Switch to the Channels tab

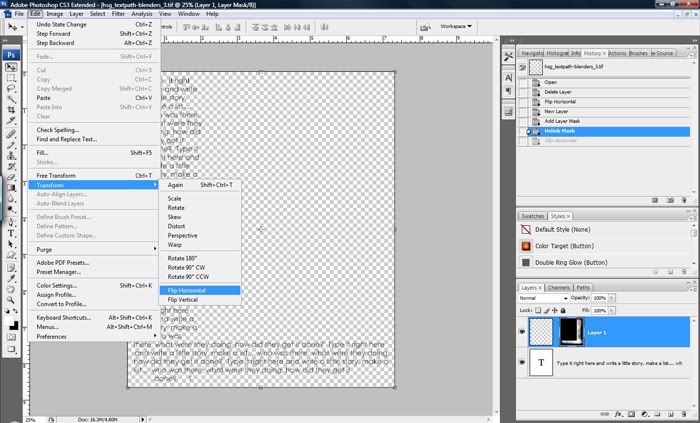click(x=558, y=287)
